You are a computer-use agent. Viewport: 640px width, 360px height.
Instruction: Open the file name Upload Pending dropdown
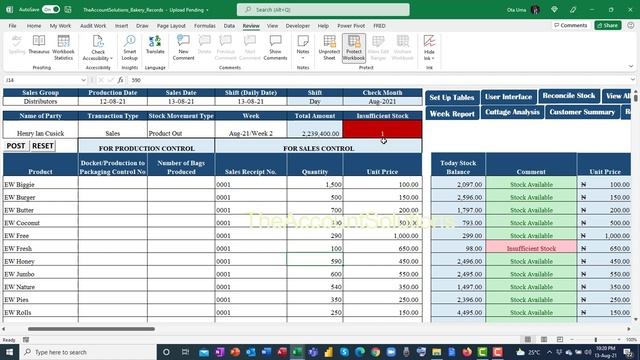coord(207,10)
